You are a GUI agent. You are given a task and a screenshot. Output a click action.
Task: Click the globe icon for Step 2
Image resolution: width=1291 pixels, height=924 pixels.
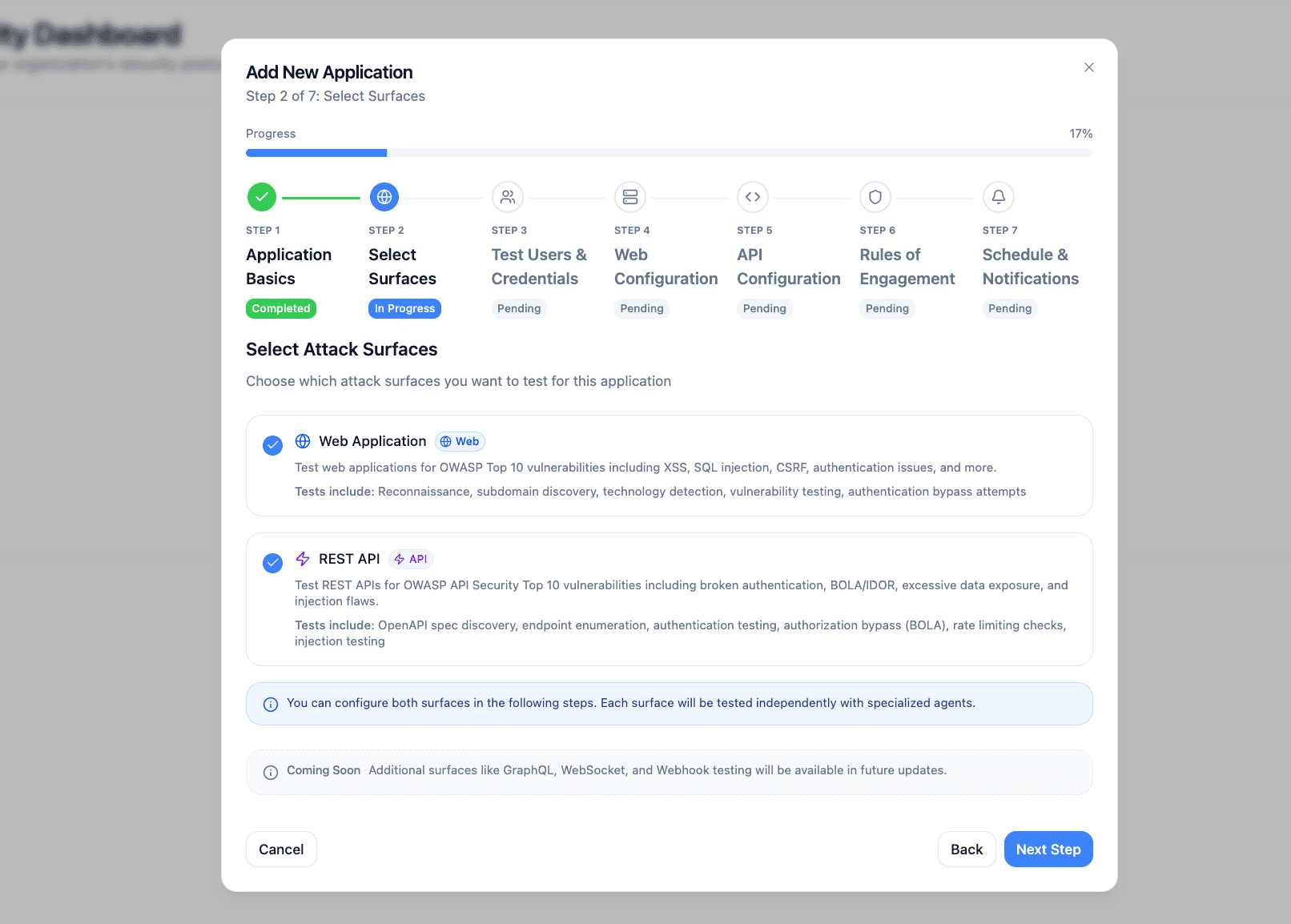(384, 197)
